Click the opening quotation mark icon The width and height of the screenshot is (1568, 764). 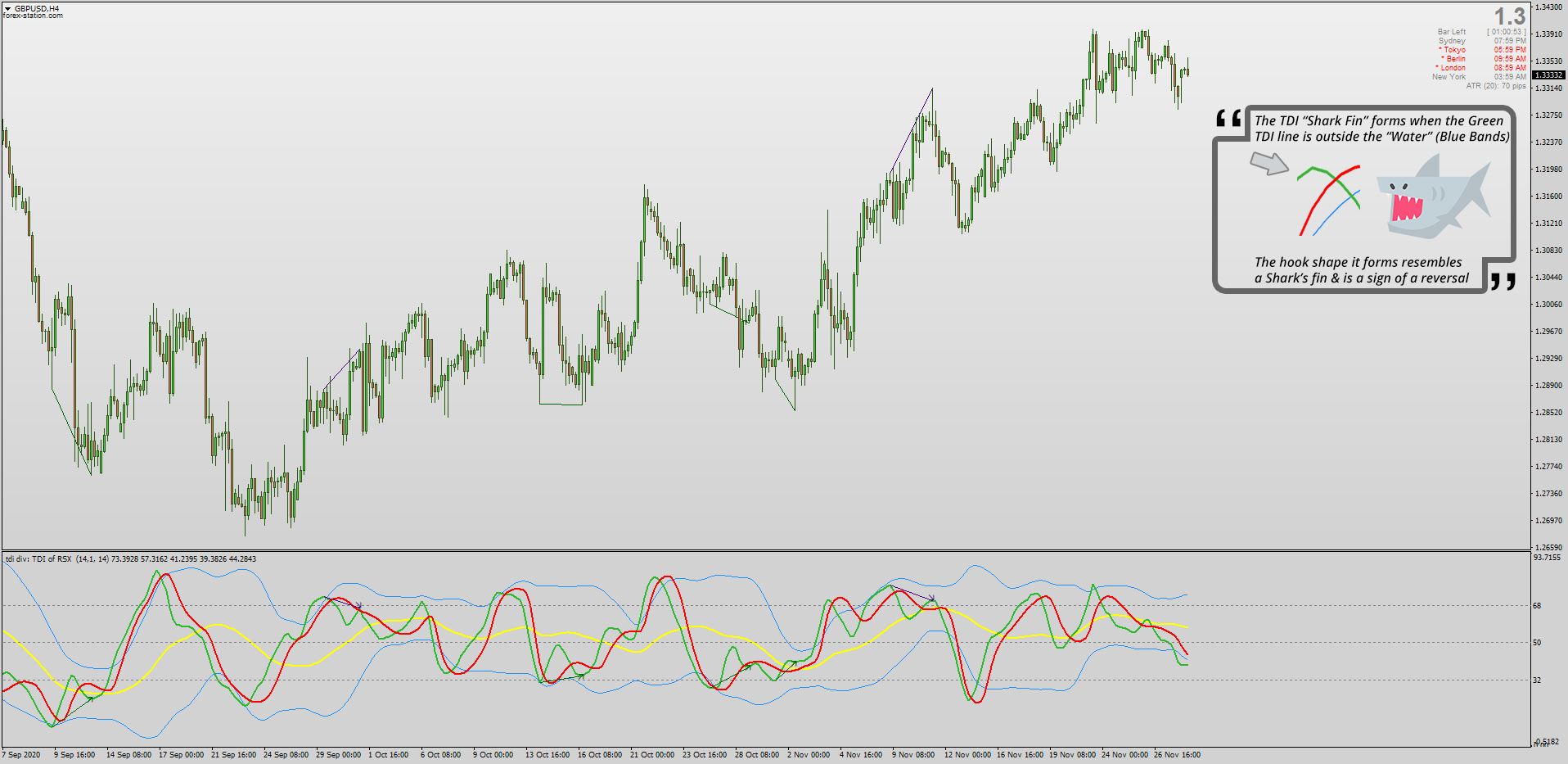[1228, 119]
